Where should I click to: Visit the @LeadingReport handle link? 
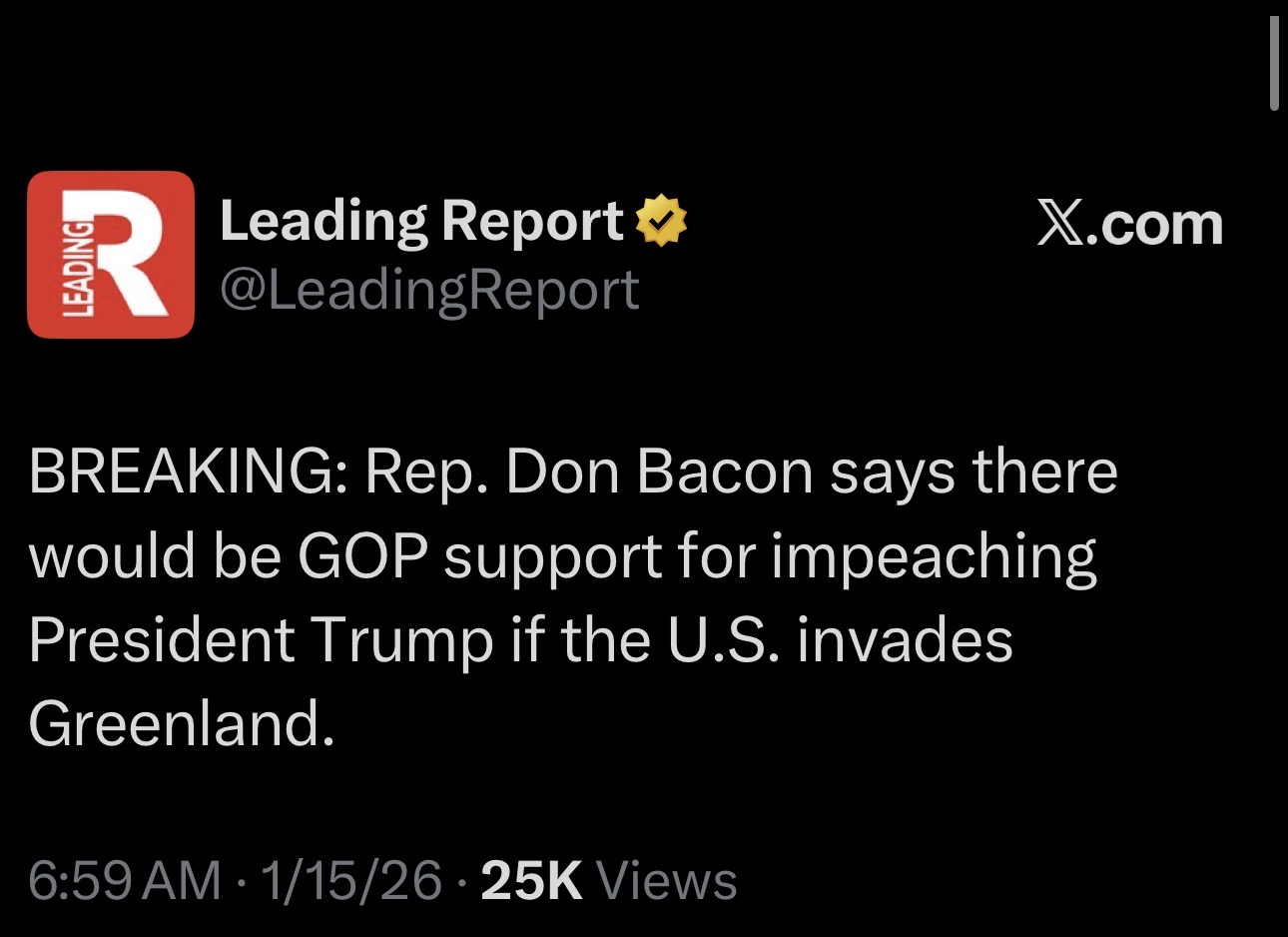pyautogui.click(x=429, y=291)
